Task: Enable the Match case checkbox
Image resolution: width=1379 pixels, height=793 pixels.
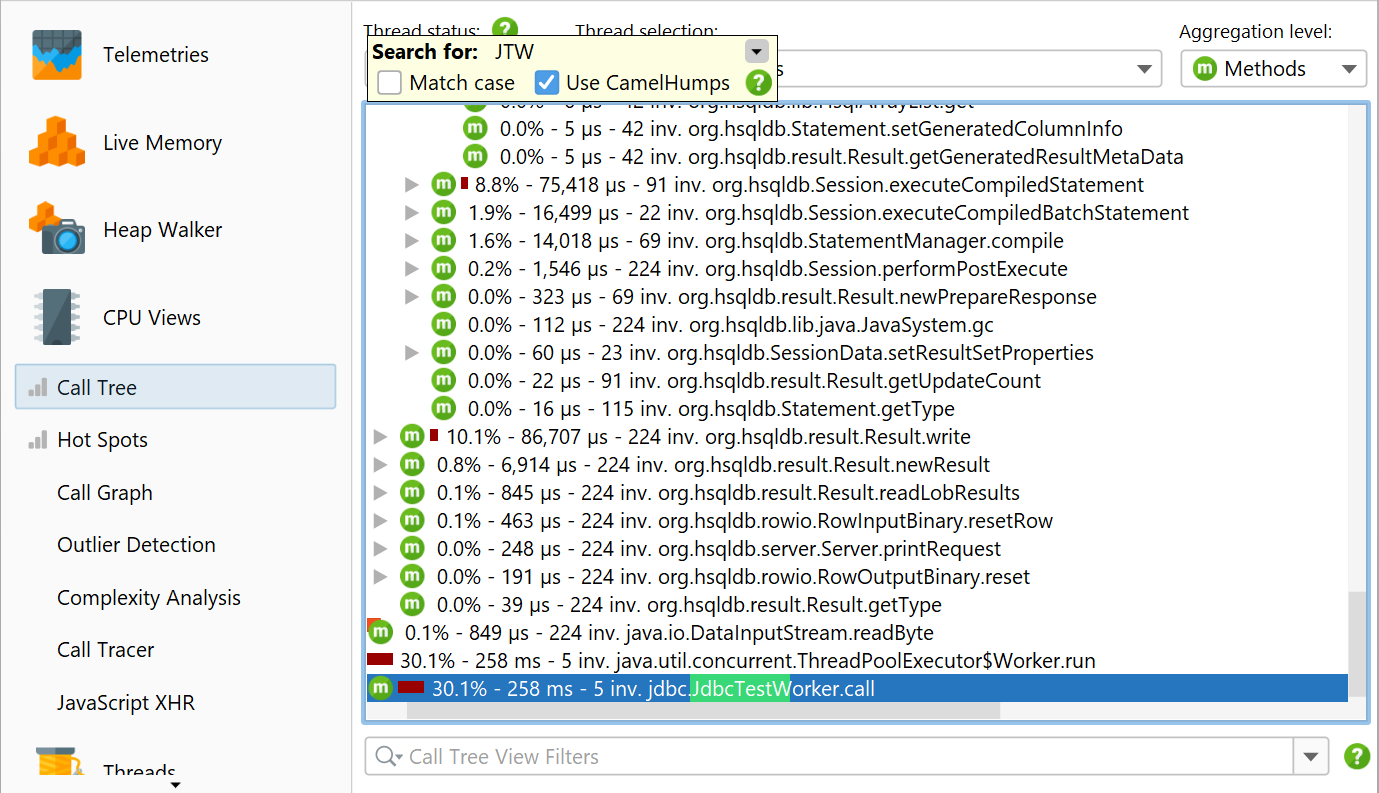Action: pyautogui.click(x=390, y=83)
